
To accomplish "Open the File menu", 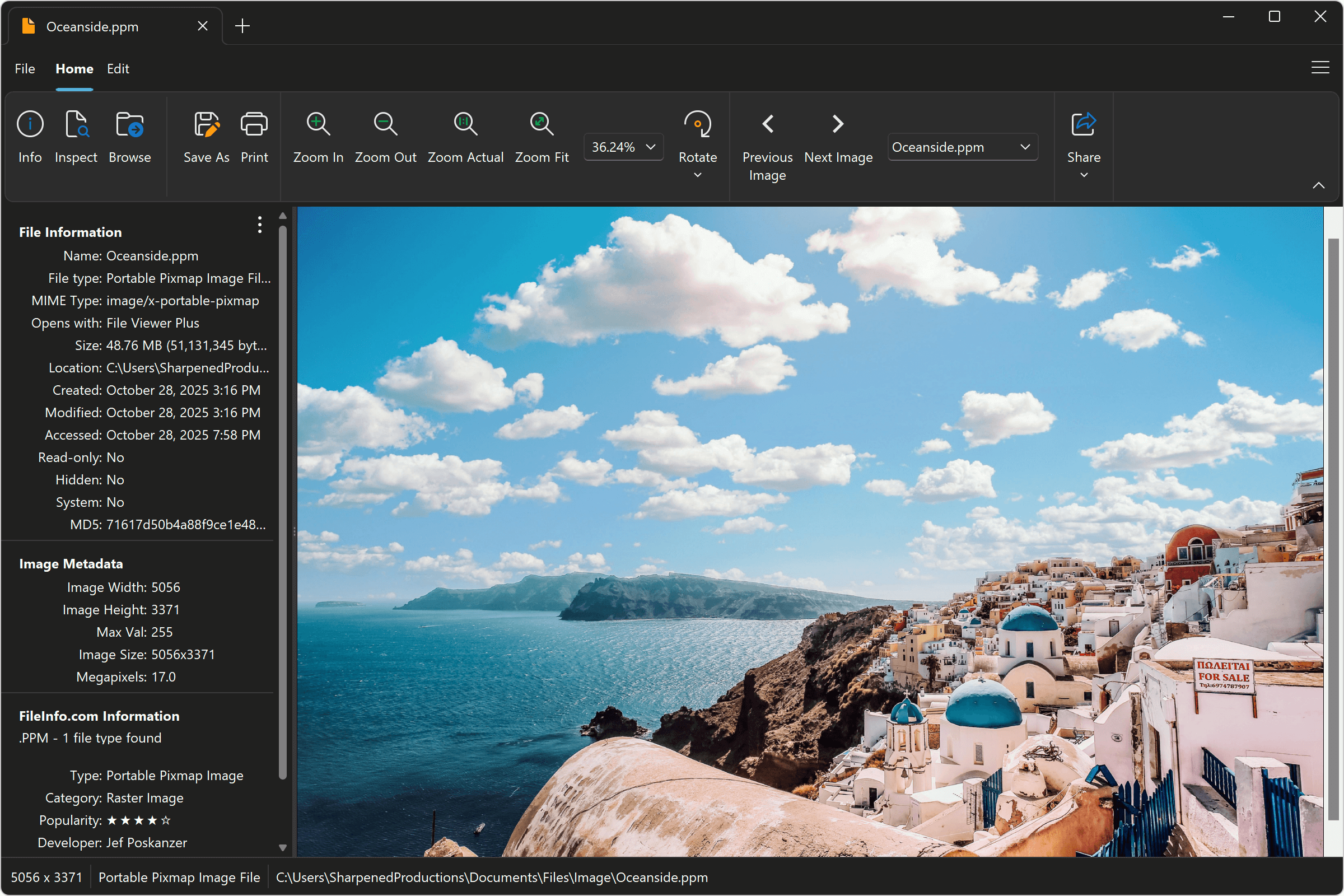I will (25, 68).
